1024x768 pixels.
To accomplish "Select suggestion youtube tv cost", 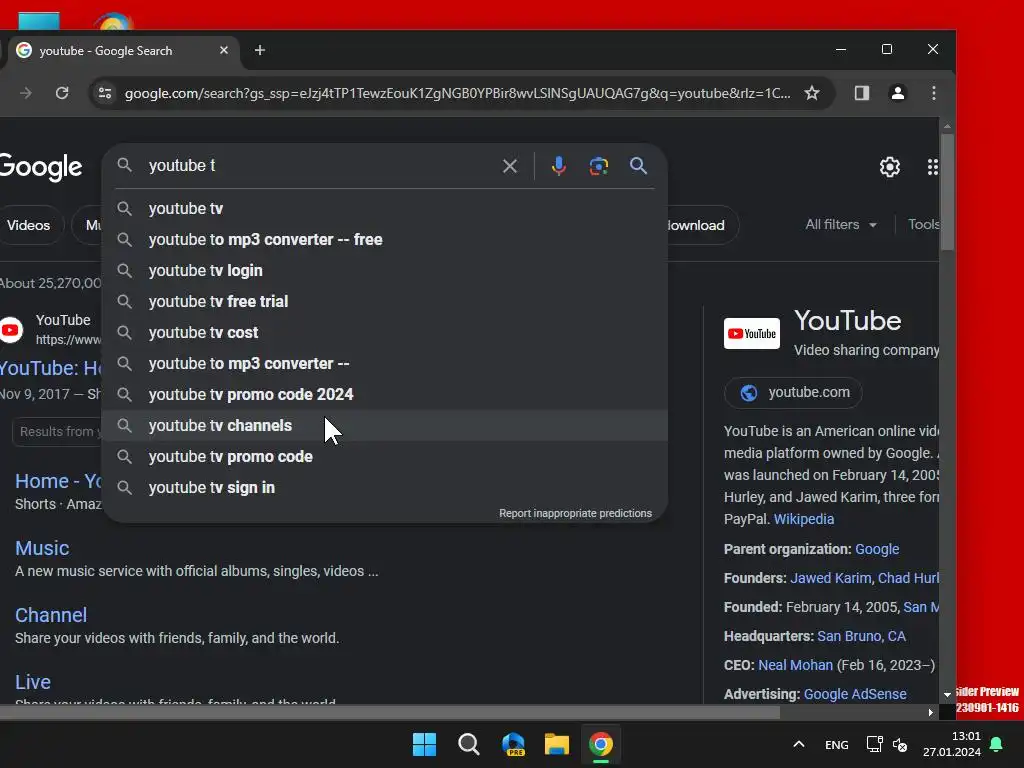I will (x=385, y=332).
